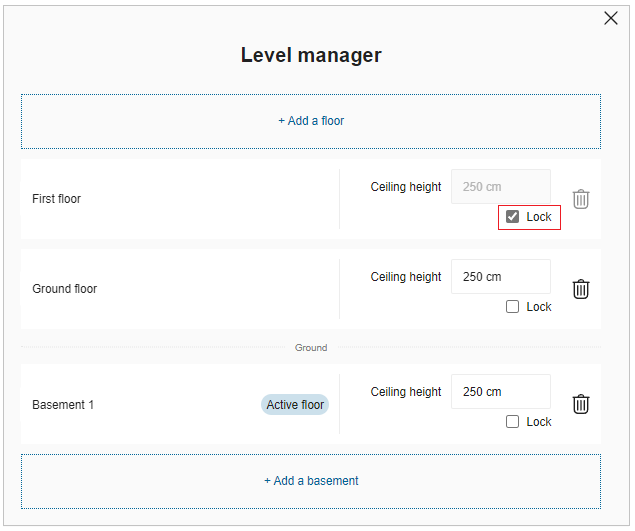Select the Ground floor name label
Screen dimensions: 635x531
click(x=65, y=289)
